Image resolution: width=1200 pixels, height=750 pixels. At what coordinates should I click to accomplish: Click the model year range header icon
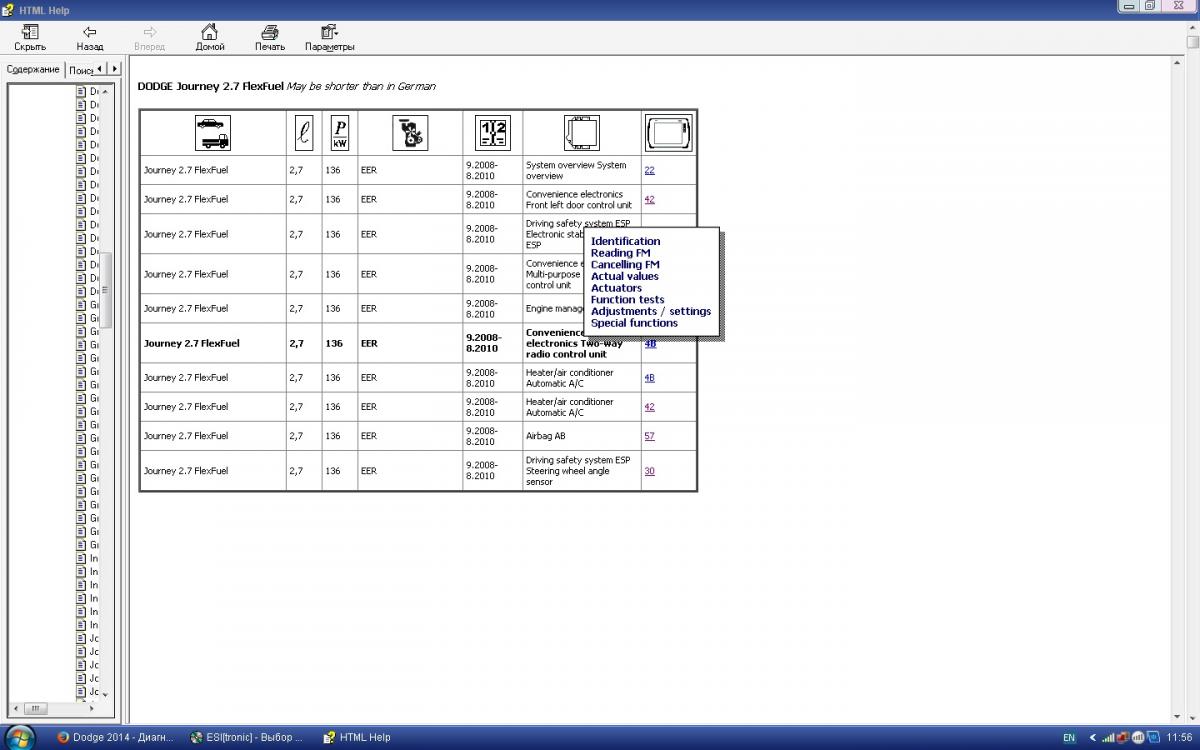click(x=493, y=132)
